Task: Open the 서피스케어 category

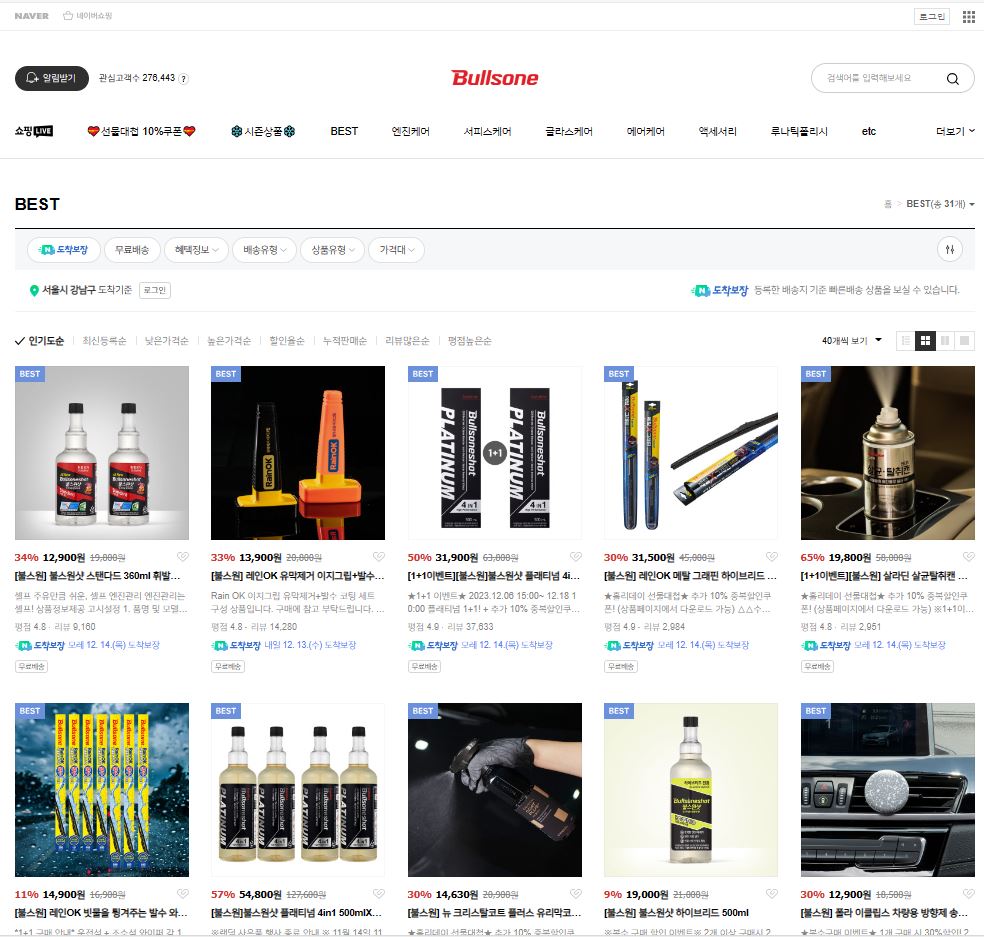Action: [487, 131]
